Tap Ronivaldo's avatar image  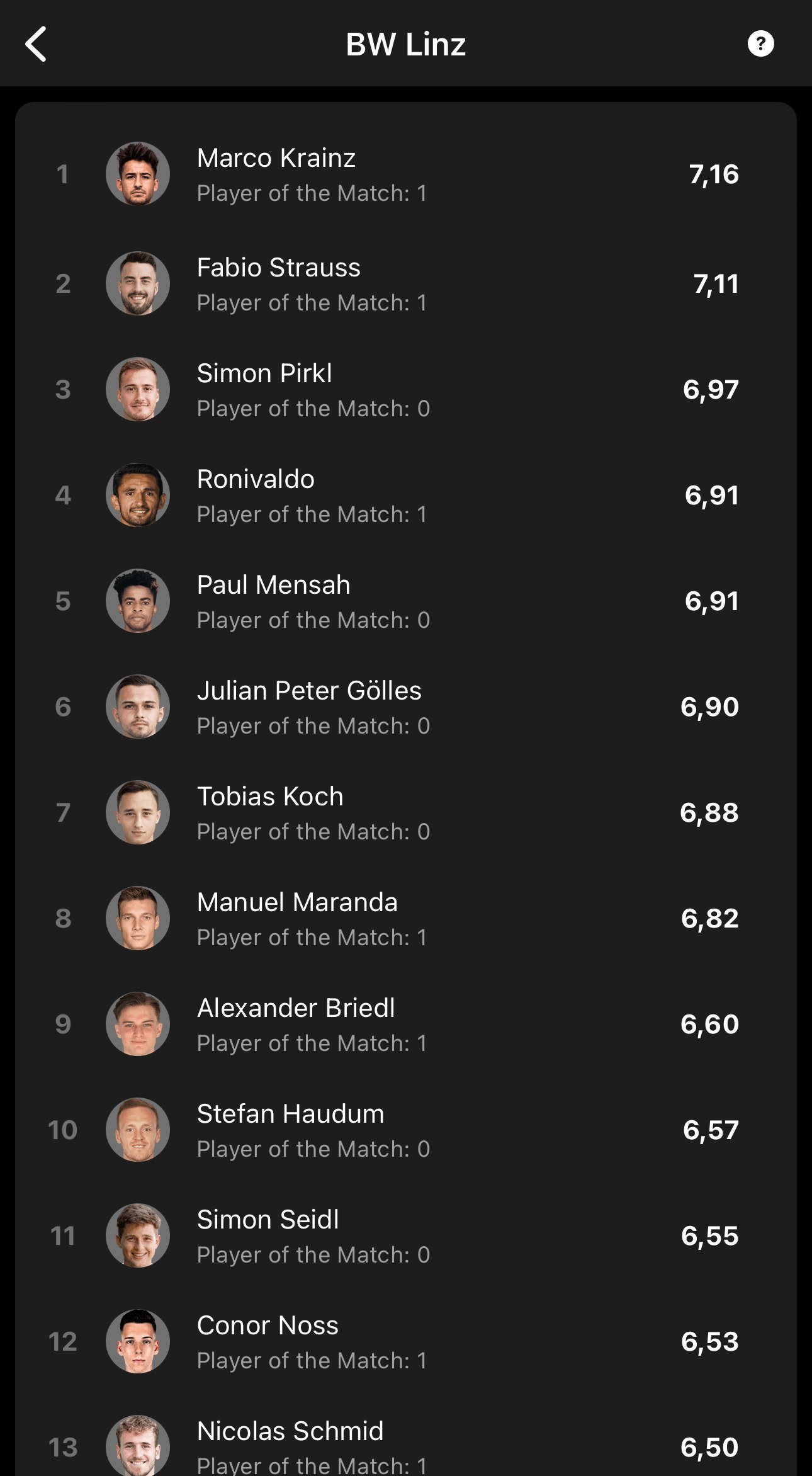138,496
